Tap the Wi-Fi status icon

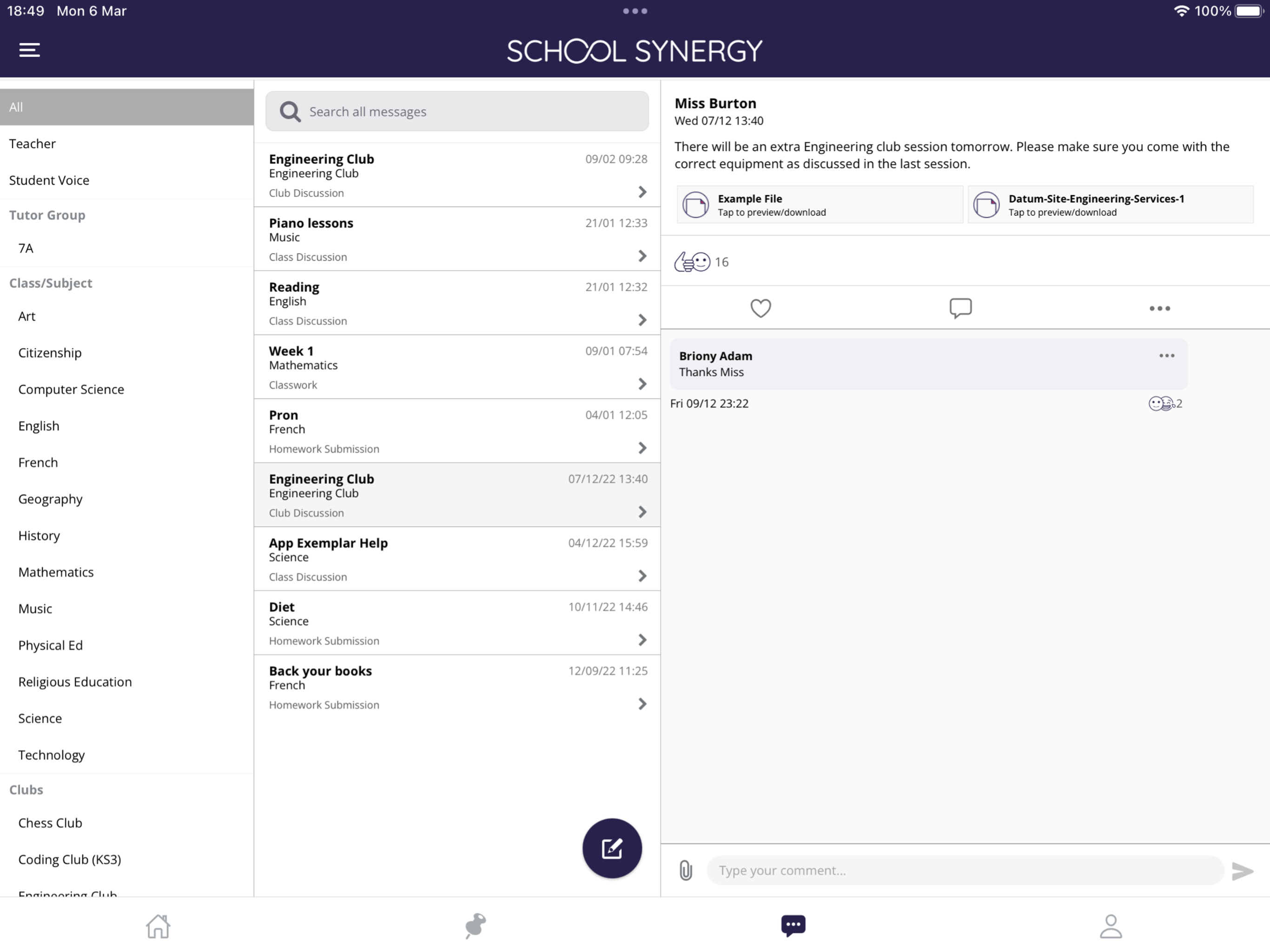tap(1181, 11)
